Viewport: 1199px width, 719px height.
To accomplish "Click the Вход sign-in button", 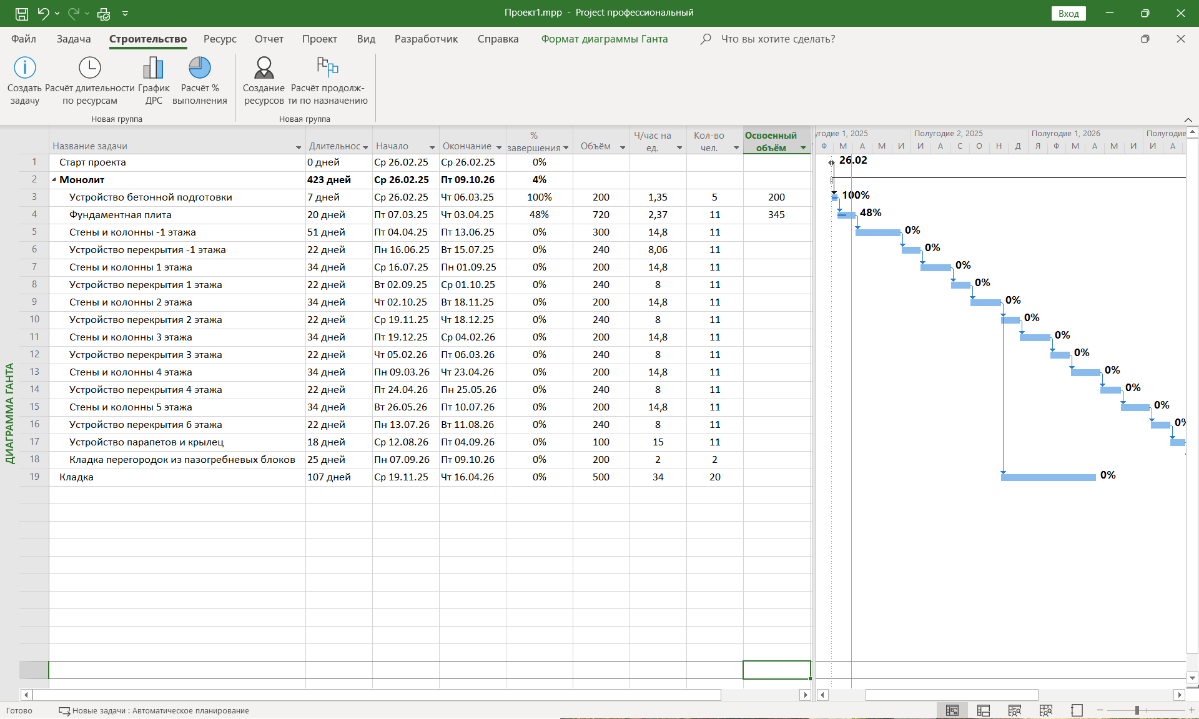I will pos(1068,13).
